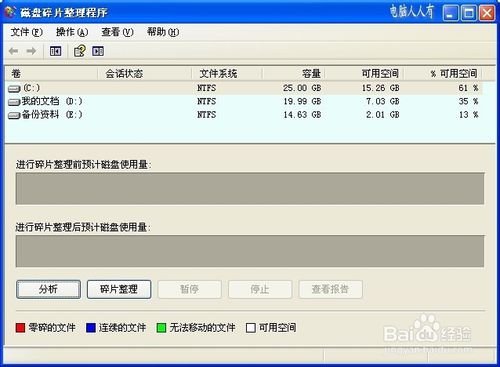Click the 2.01 GB free space cell
The image size is (500, 367).
(383, 115)
